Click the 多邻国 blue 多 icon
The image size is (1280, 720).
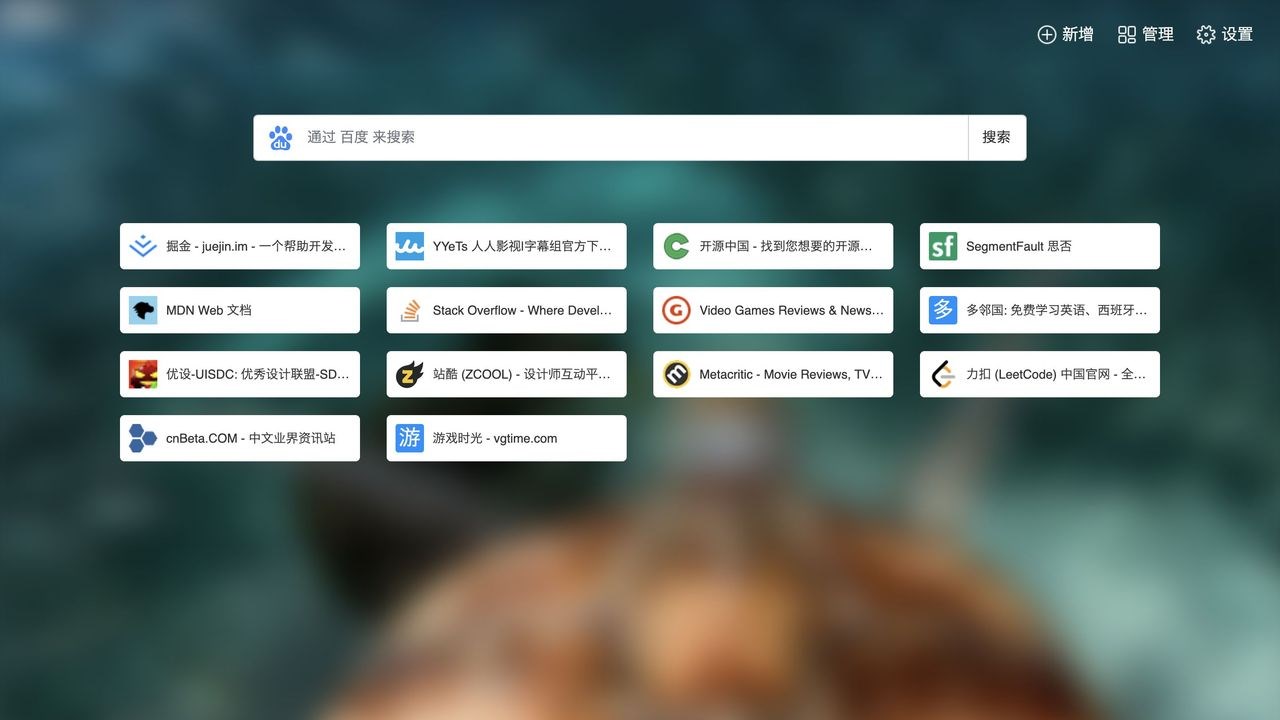coord(943,310)
